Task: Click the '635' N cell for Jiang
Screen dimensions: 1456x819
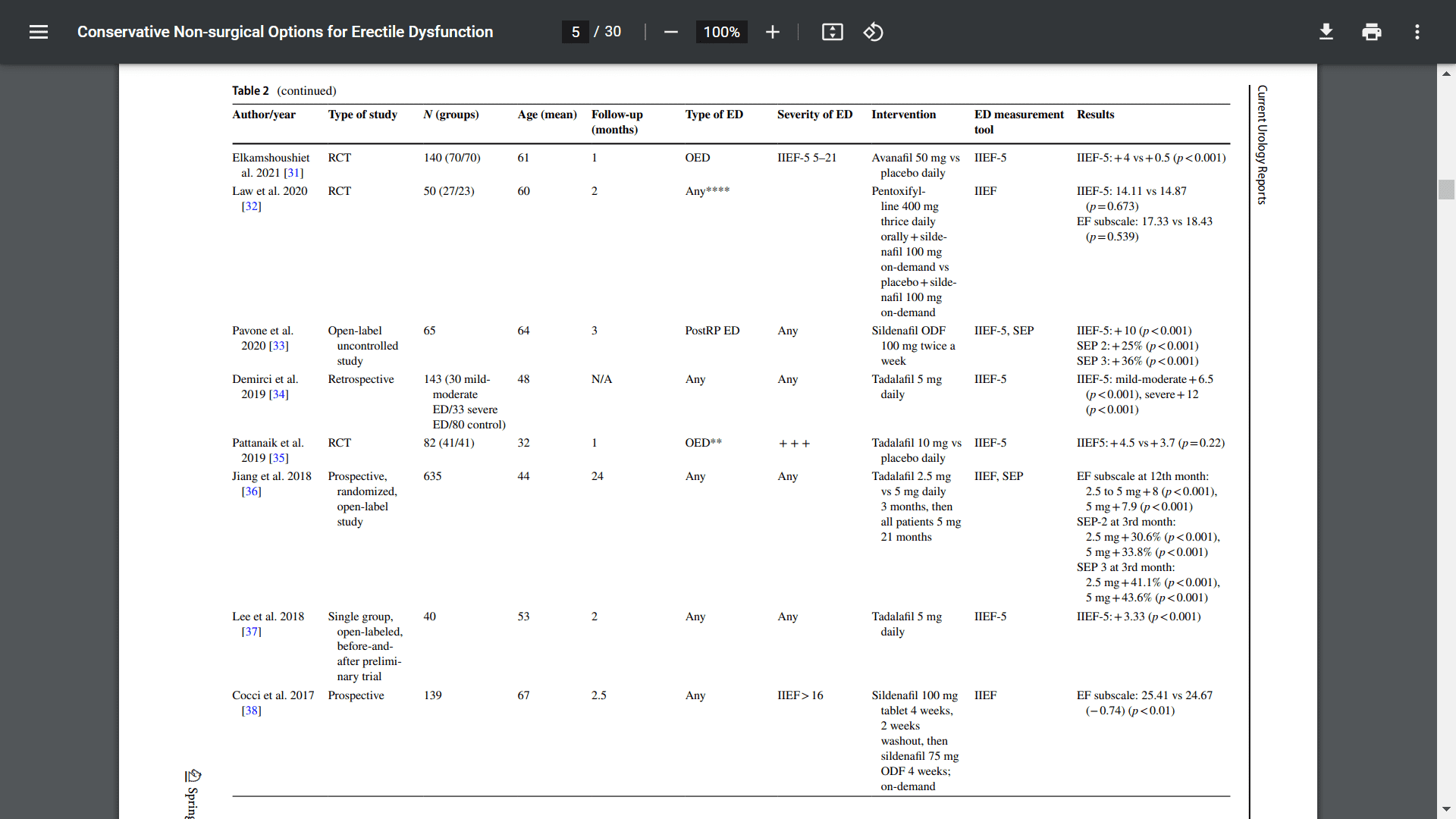Action: 432,476
